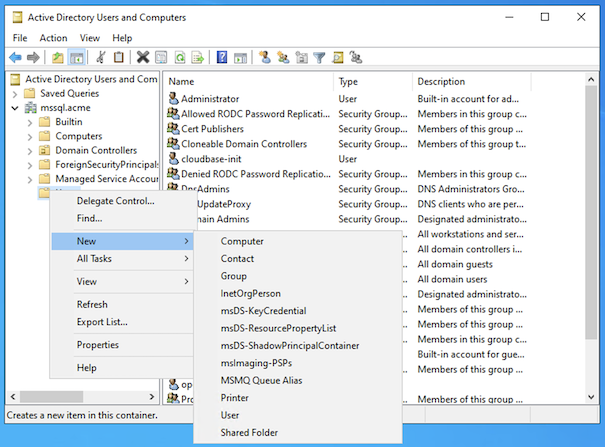Choose msImaging-PSPs from New submenu
605x447 pixels.
[x=297, y=363]
